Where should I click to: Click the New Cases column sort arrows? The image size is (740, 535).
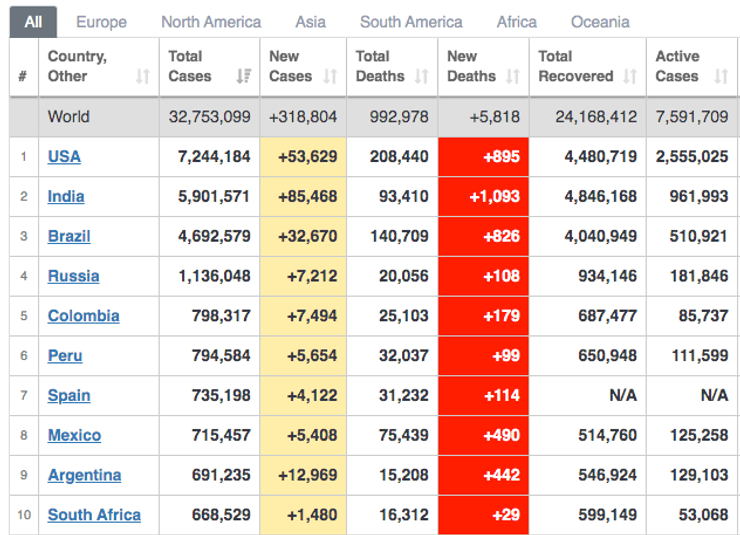(330, 77)
